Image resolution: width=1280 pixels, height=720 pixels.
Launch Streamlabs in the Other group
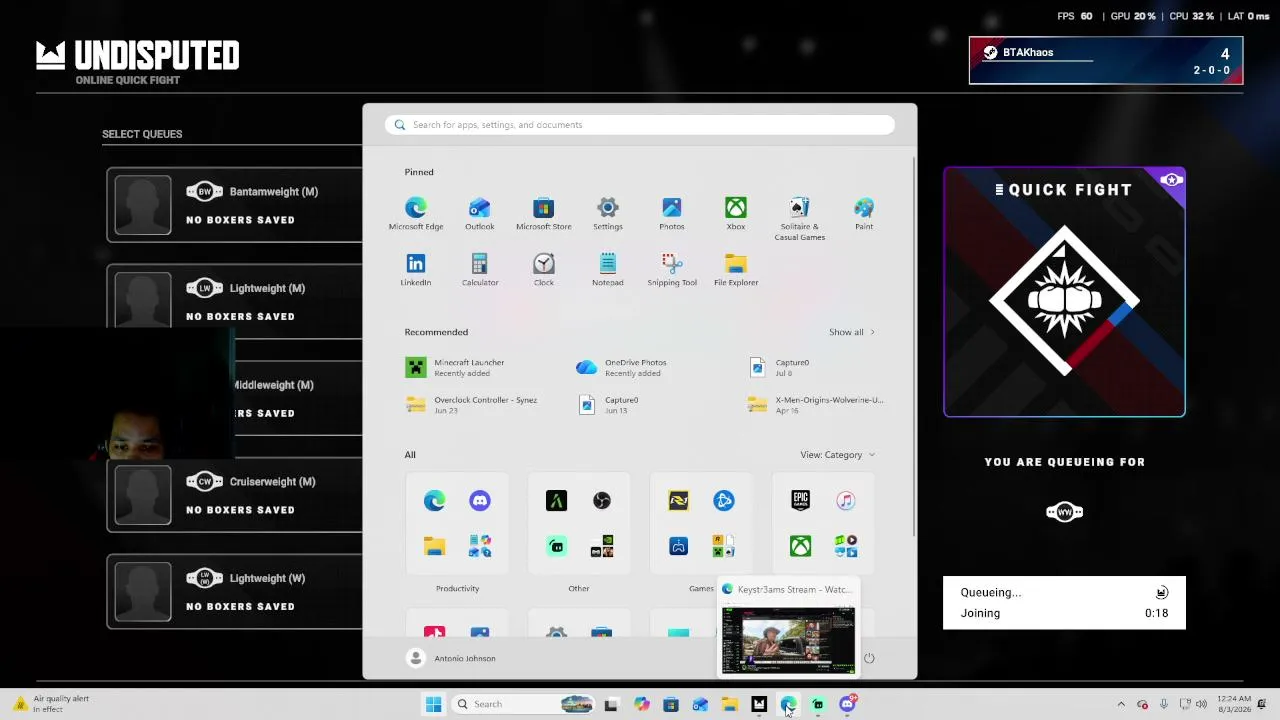tap(557, 546)
